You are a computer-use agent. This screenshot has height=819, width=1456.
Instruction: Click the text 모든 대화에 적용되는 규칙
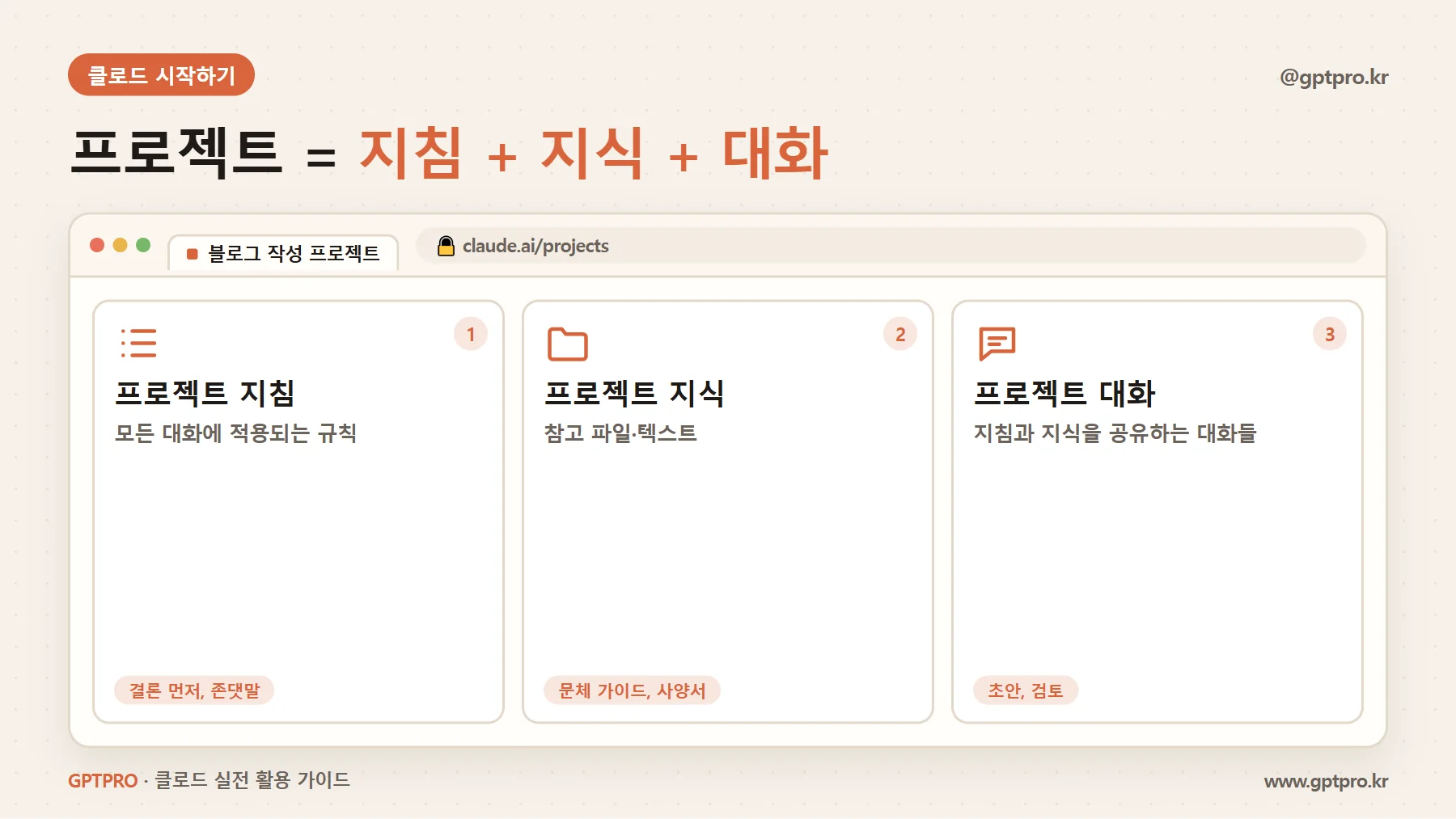(x=235, y=433)
